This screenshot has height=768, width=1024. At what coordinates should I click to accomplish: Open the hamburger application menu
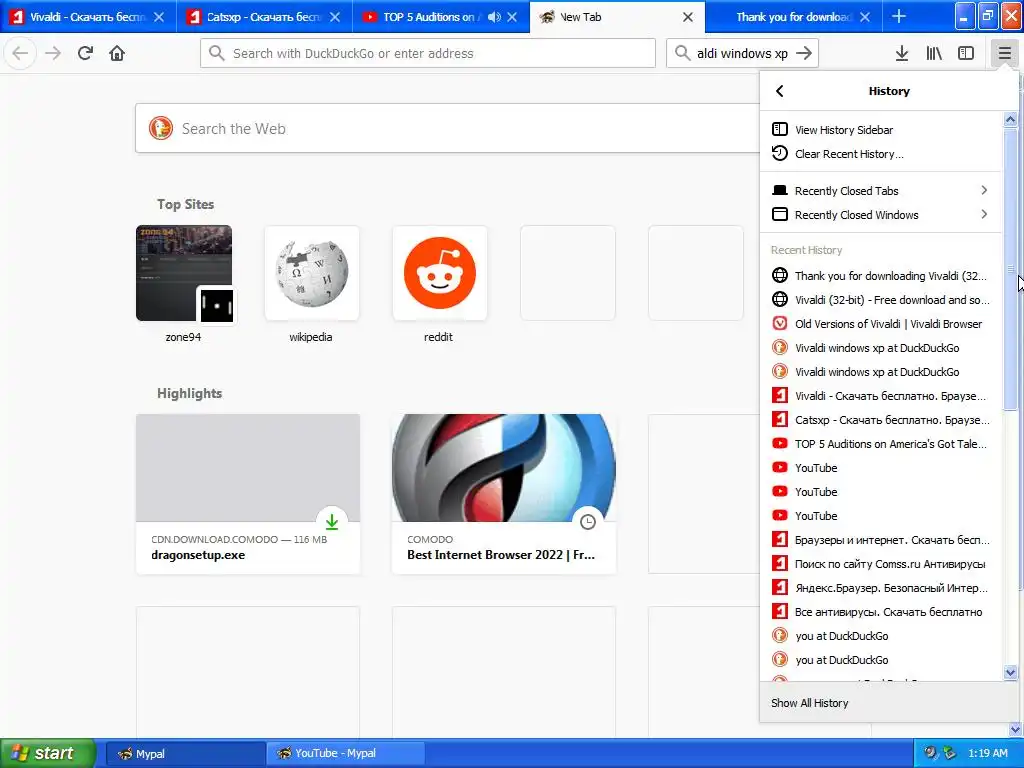point(1004,53)
